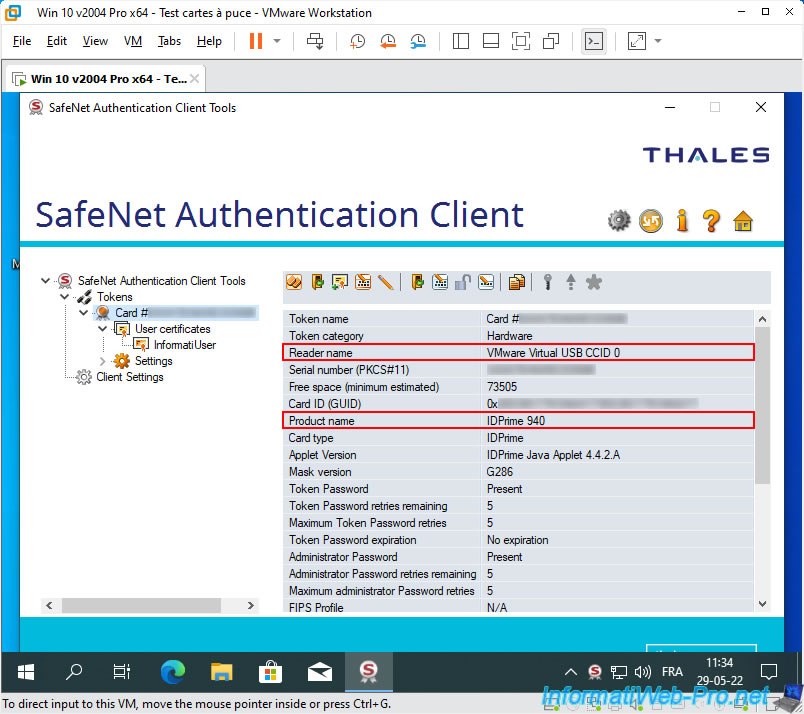Click the Log On to Token door icon beside Initialize Token
The height and width of the screenshot is (714, 804).
tap(317, 282)
